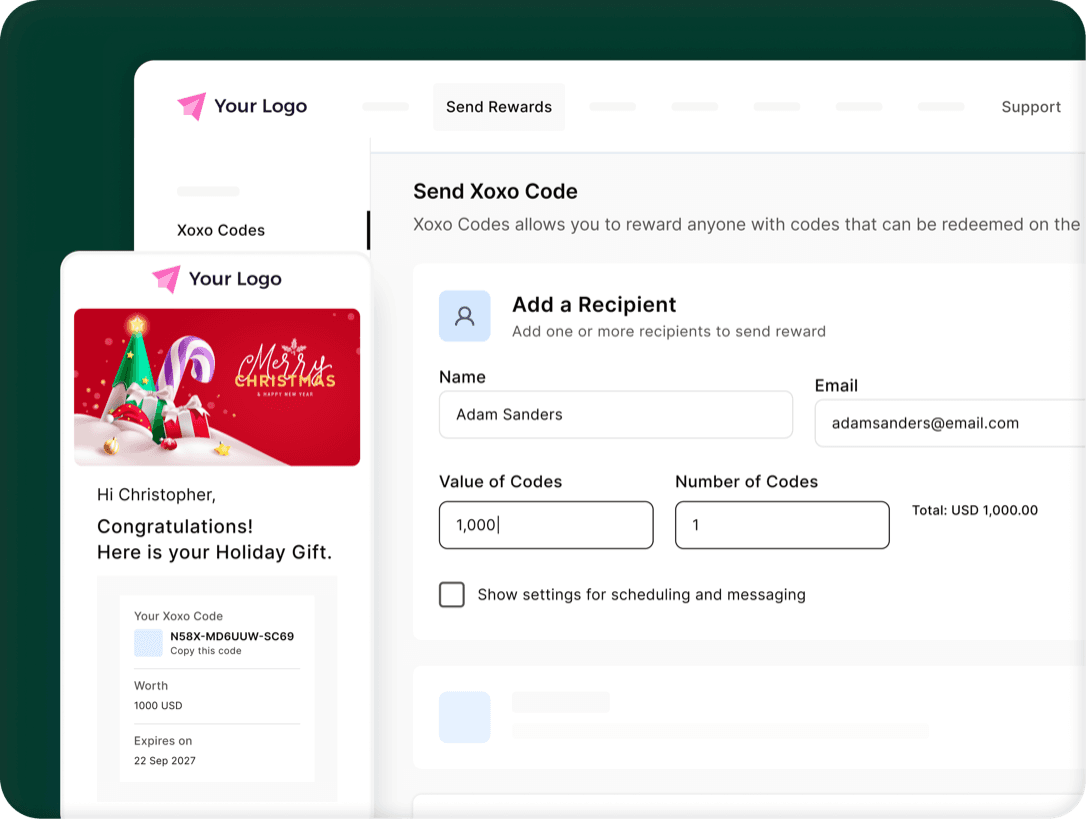This screenshot has height=819, width=1086.
Task: Click the Hi Christopher greeting
Action: tap(157, 495)
